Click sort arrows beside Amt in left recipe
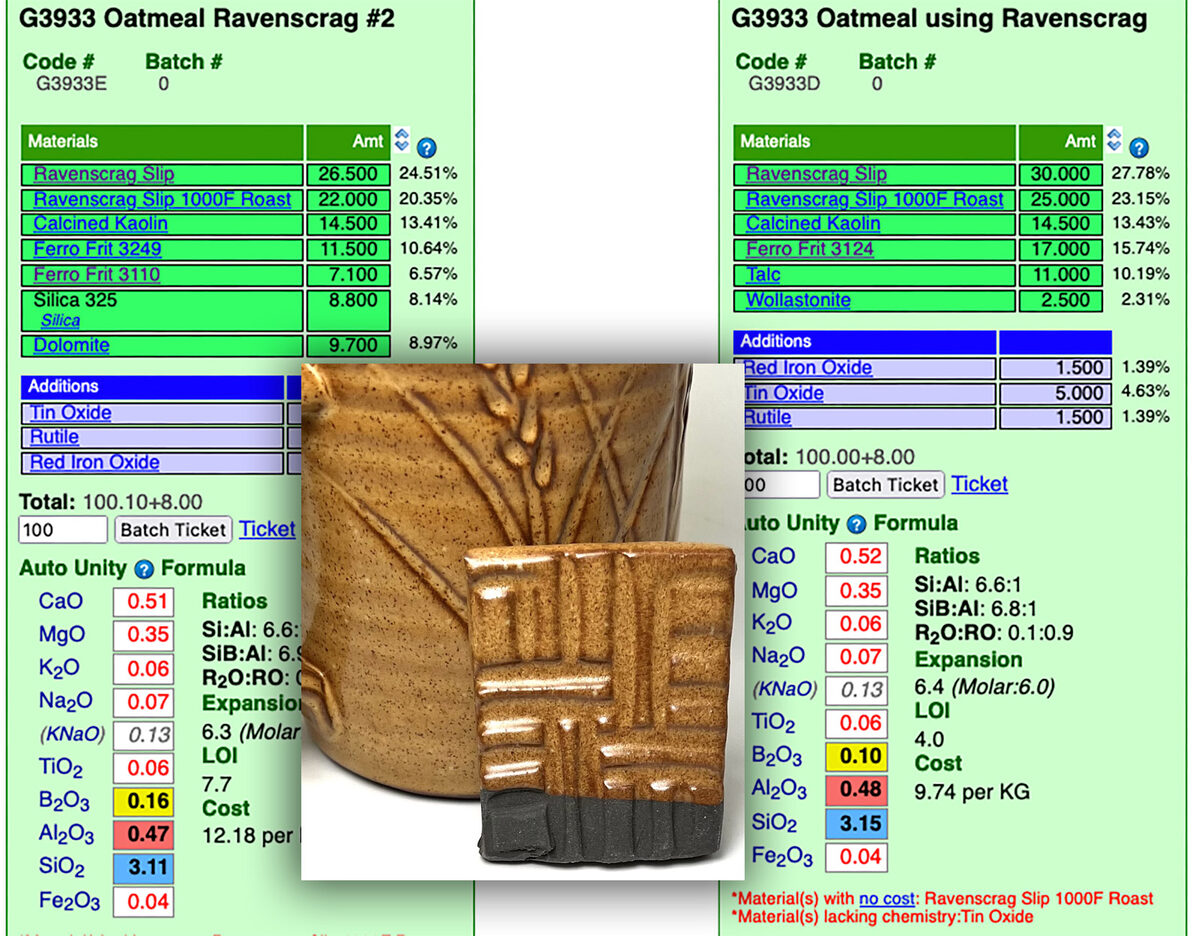 402,139
